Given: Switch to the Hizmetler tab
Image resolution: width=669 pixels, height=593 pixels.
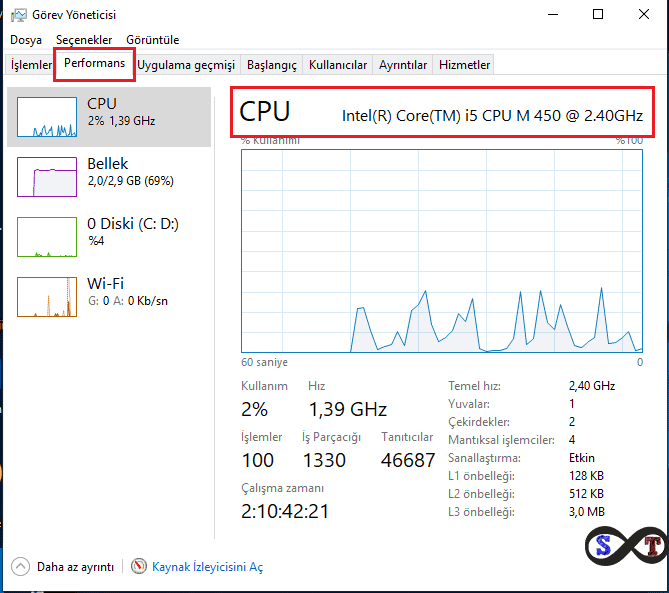Looking at the screenshot, I should coord(465,65).
